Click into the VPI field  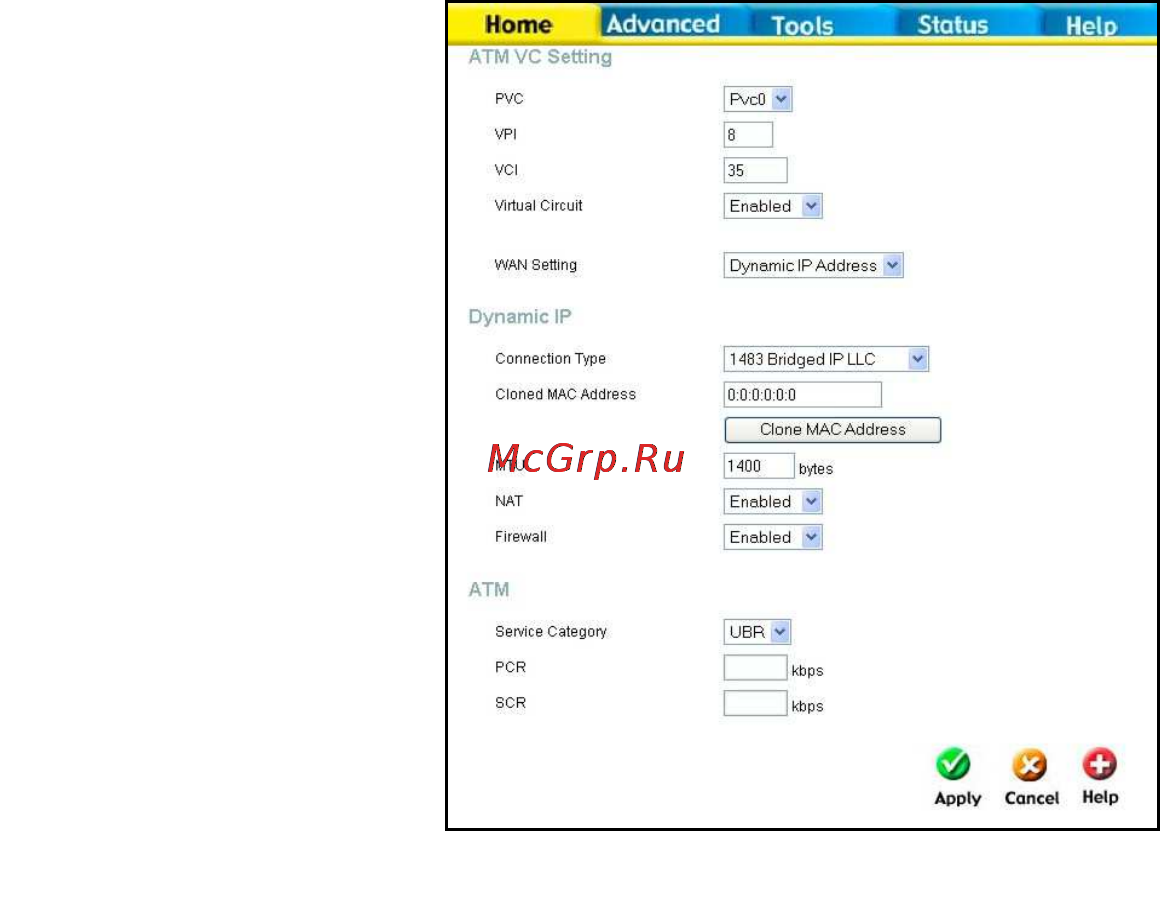(748, 135)
